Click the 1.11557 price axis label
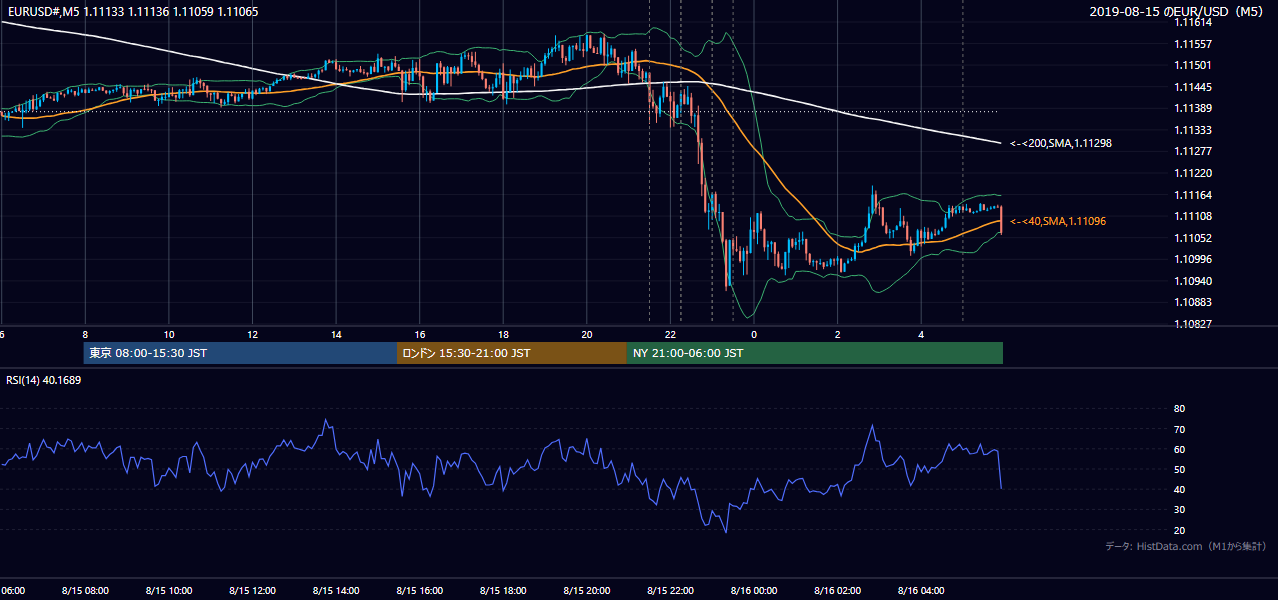The image size is (1278, 600). pyautogui.click(x=1192, y=44)
